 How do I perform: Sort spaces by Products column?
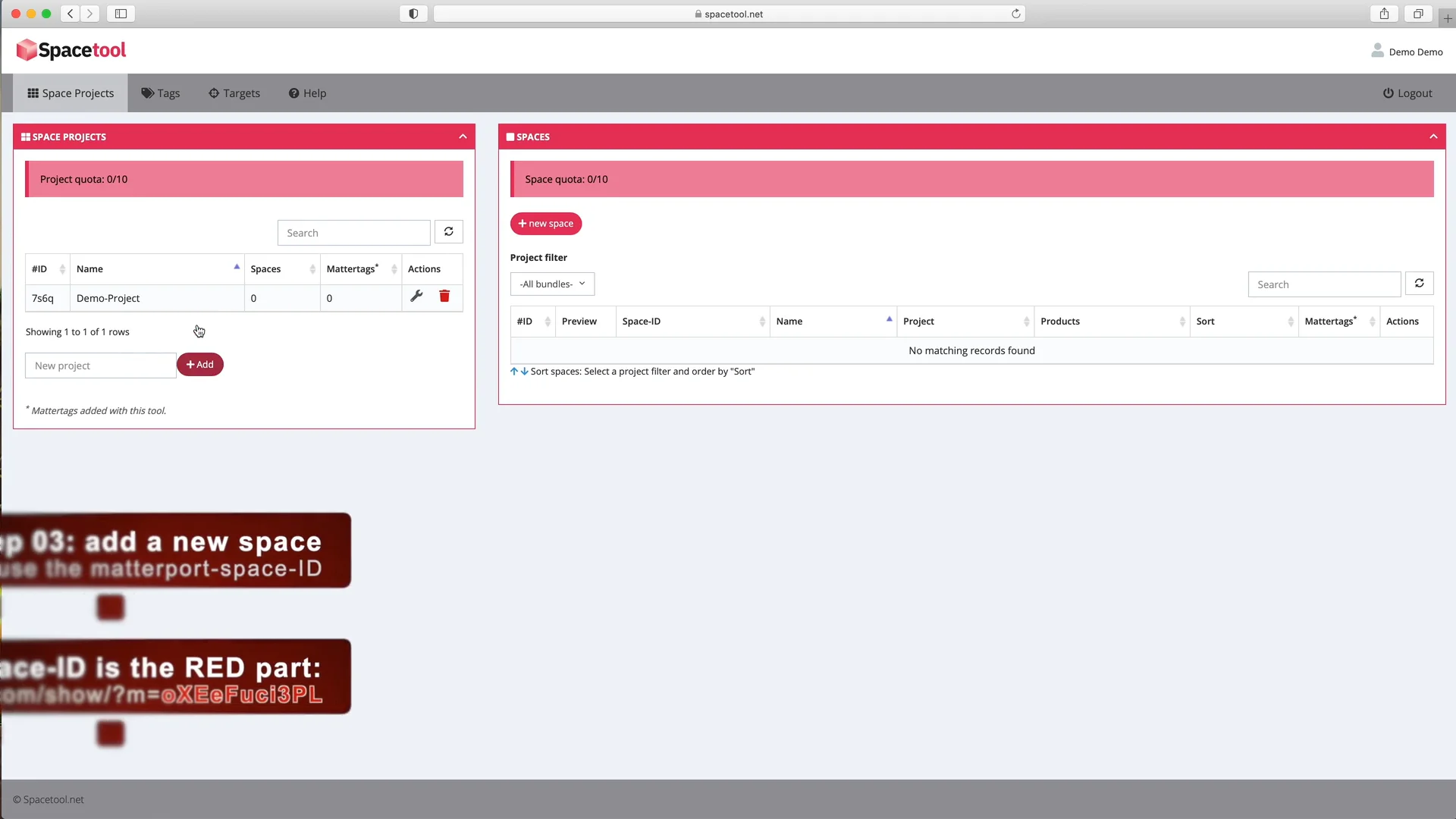[x=1112, y=322]
